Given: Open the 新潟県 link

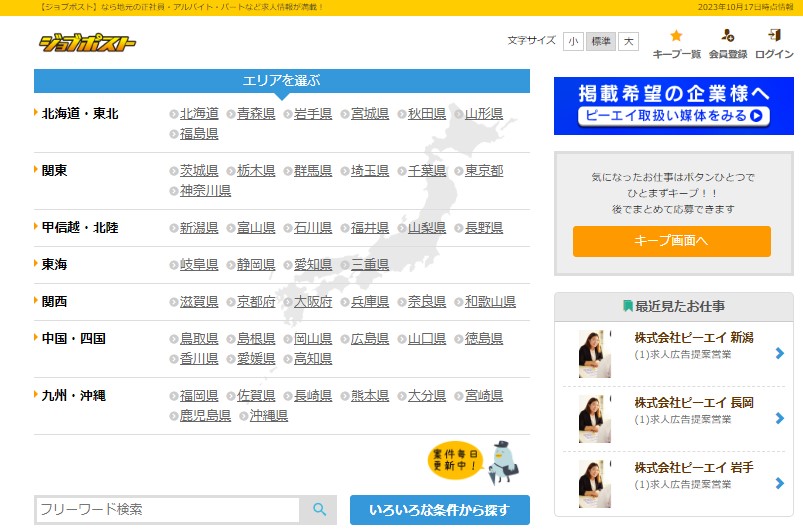Looking at the screenshot, I should [199, 227].
